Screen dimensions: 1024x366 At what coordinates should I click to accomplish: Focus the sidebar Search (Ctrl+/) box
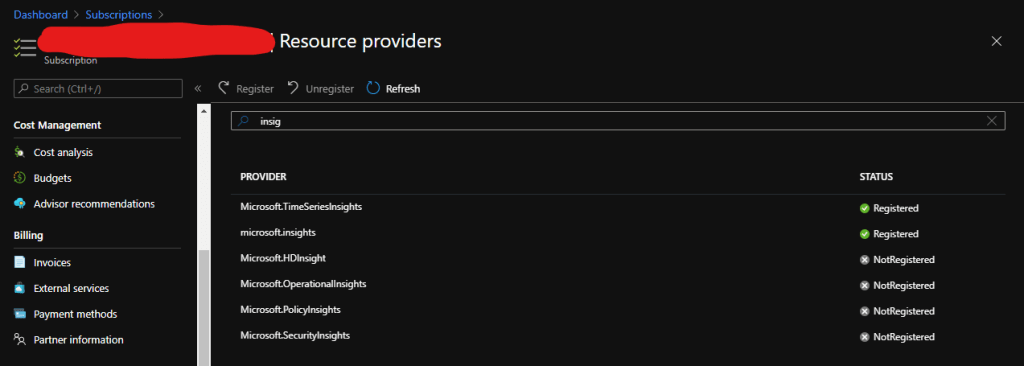point(98,88)
